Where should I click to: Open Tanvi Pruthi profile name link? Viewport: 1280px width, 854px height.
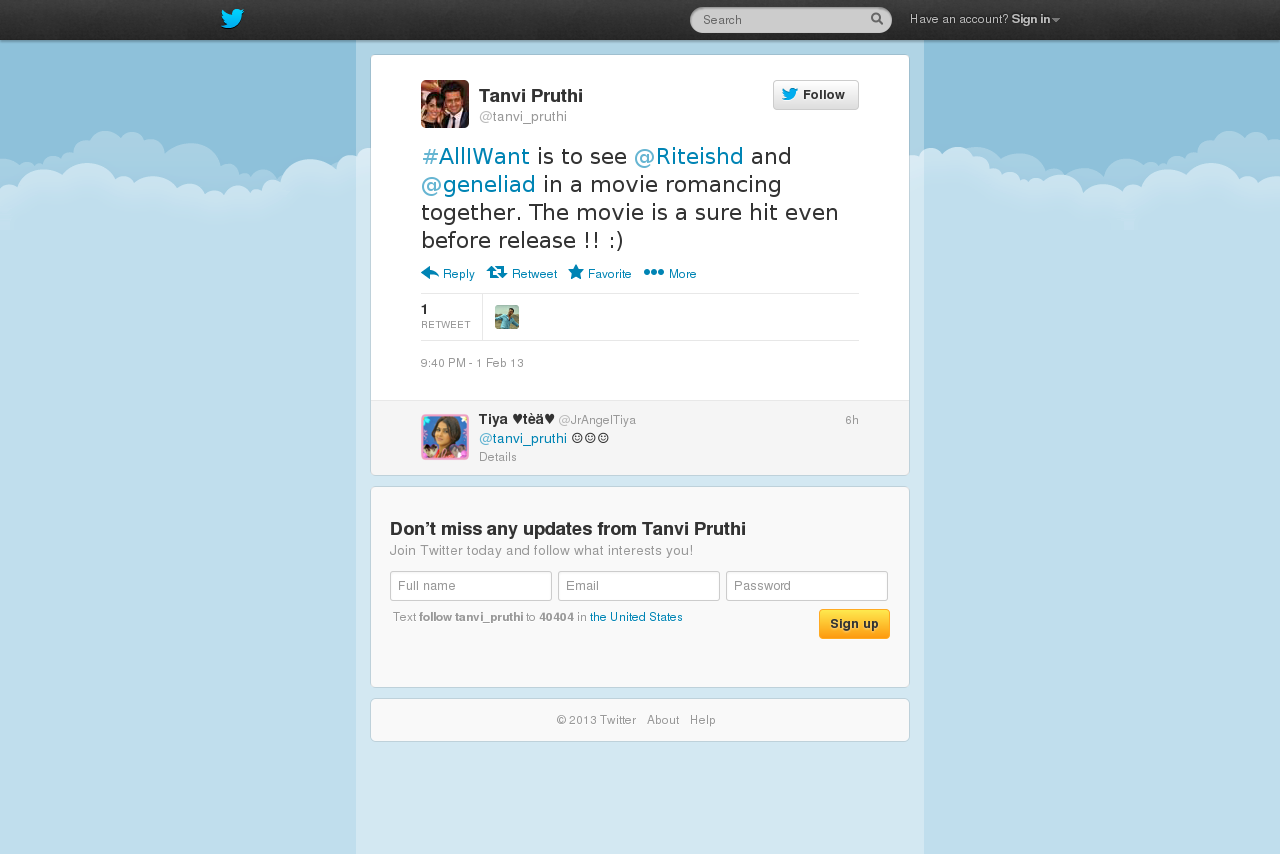[531, 96]
